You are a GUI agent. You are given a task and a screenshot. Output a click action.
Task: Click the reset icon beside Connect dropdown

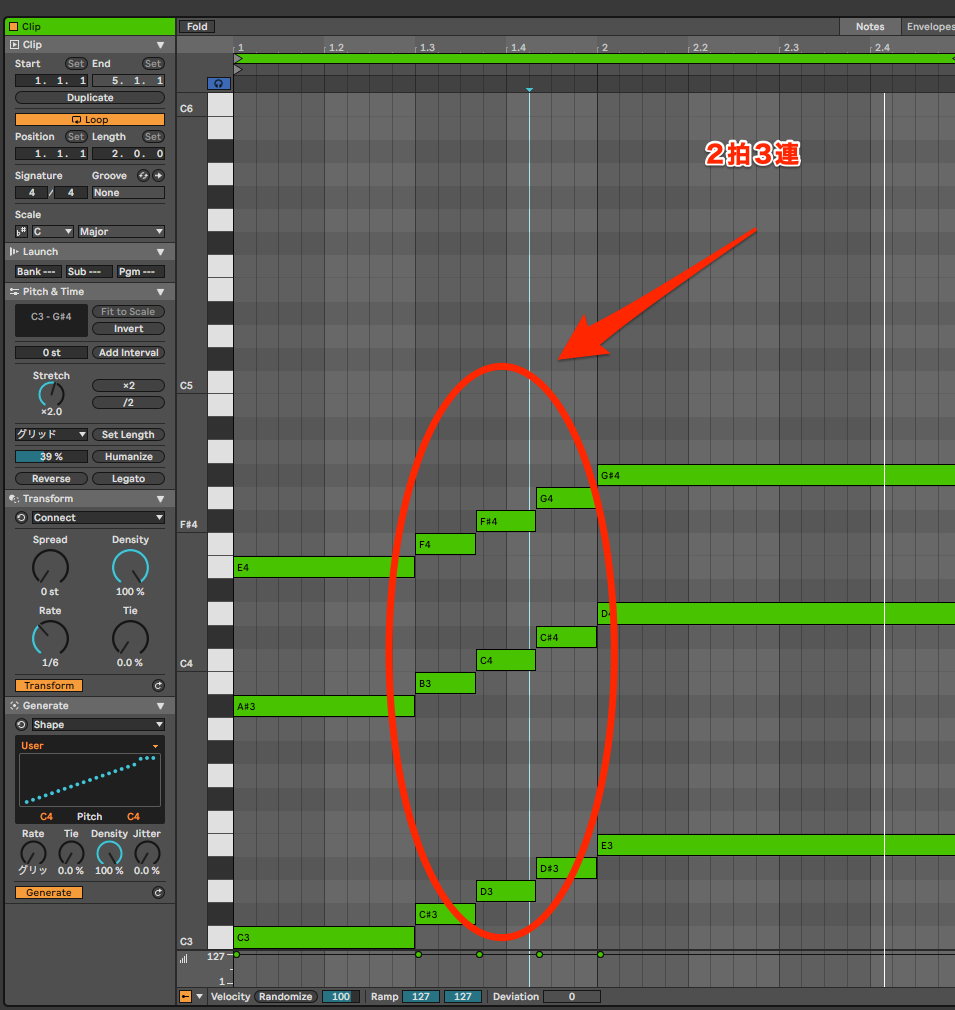pyautogui.click(x=21, y=518)
